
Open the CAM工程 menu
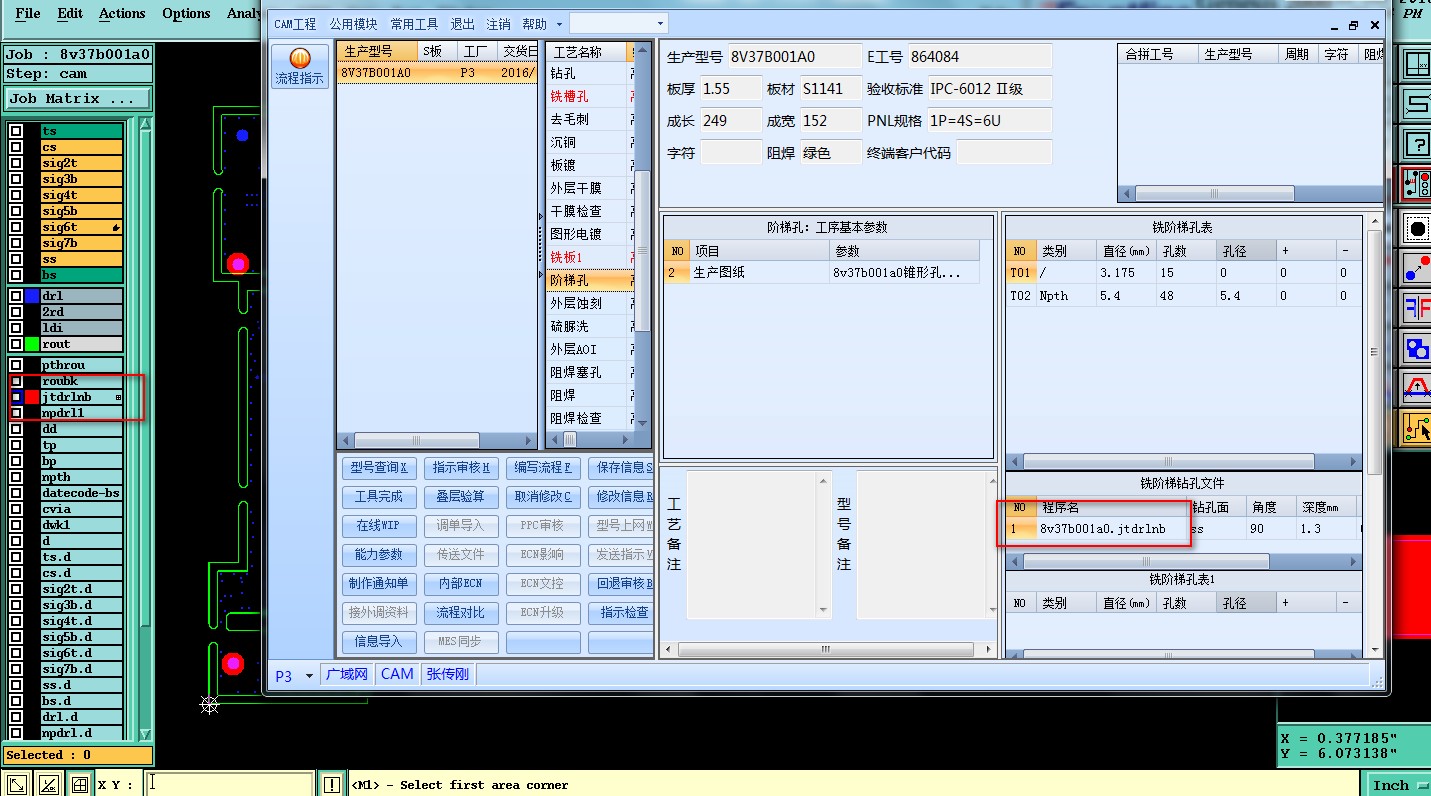[x=295, y=24]
